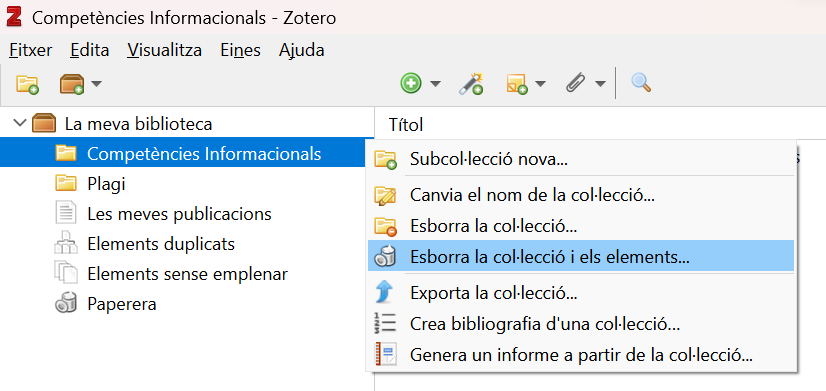Viewport: 826px width, 391px height.
Task: Open the Ajuda menu
Action: (301, 50)
